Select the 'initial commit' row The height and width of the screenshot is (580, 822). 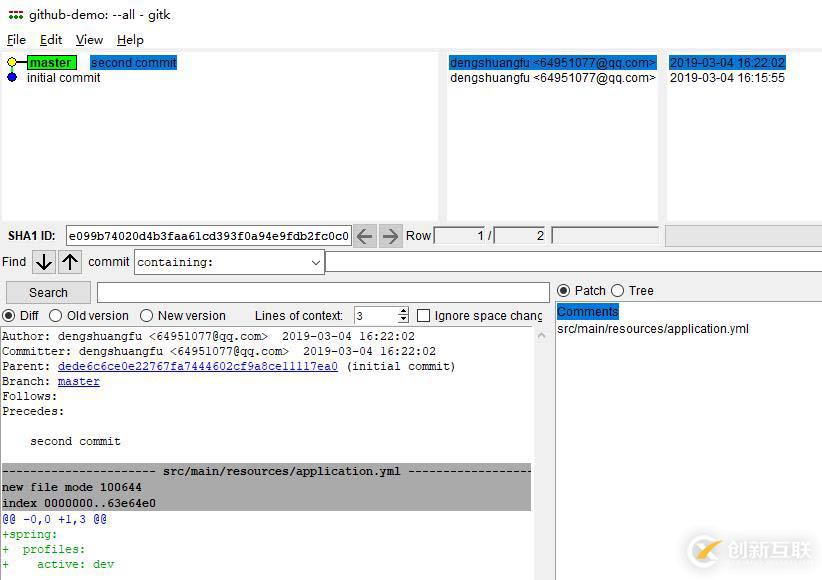(x=63, y=78)
